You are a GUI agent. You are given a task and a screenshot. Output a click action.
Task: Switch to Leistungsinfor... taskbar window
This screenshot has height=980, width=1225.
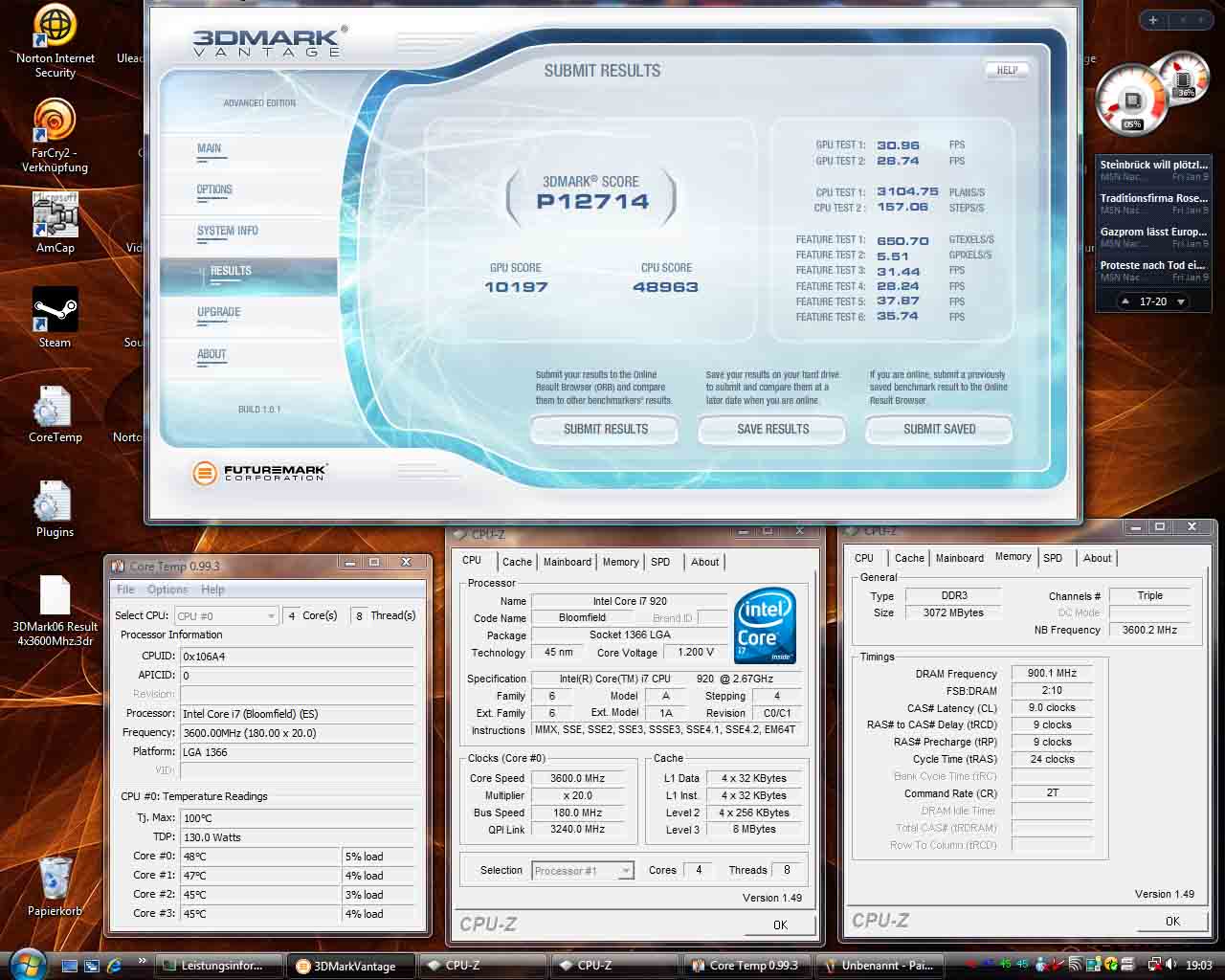[x=220, y=966]
